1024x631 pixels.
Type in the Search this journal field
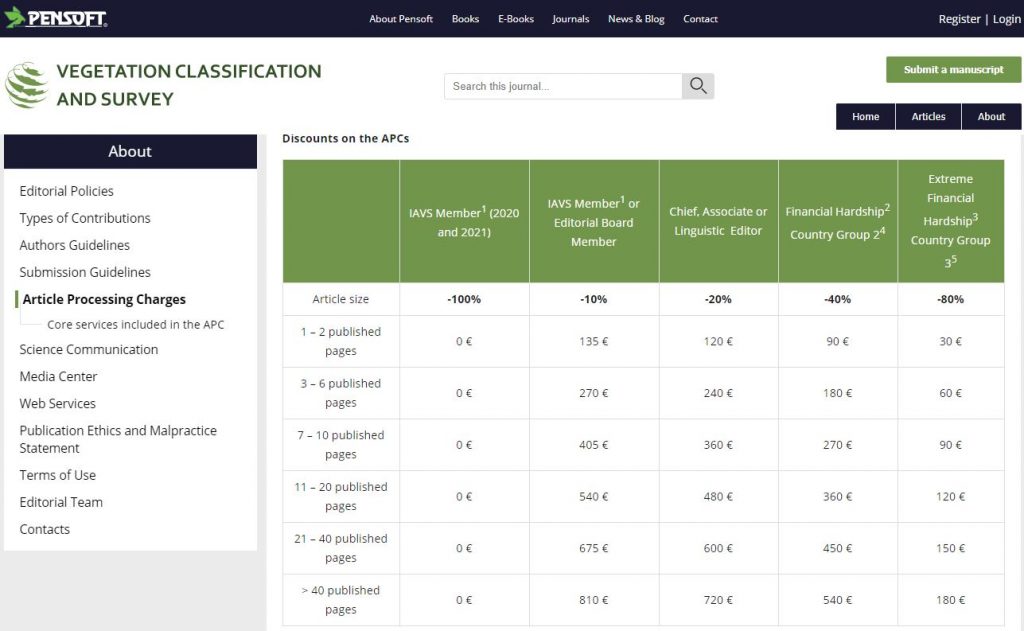[563, 86]
